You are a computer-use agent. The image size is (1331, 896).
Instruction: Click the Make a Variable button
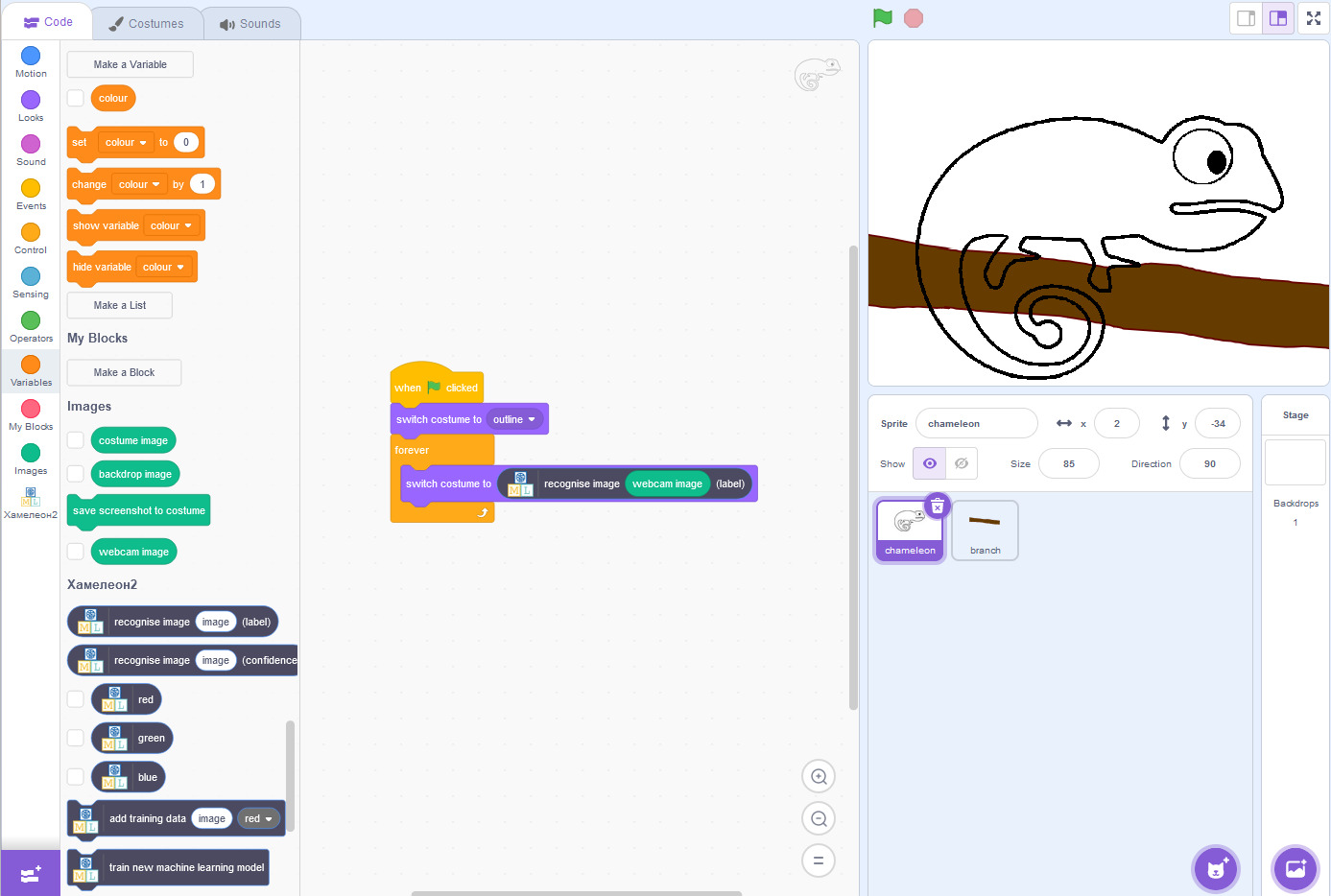point(130,64)
